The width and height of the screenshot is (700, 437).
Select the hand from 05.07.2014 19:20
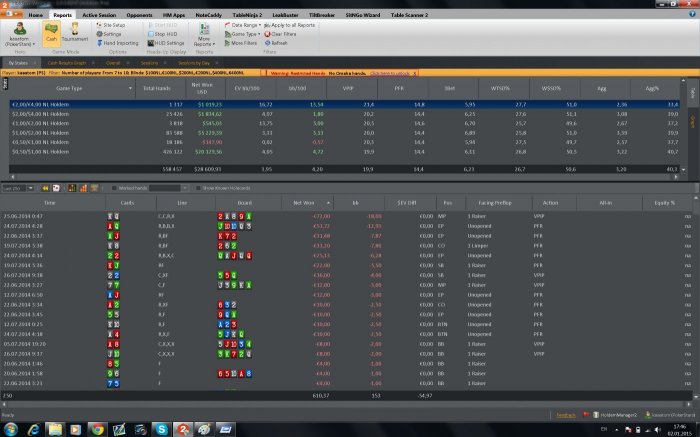(346, 344)
